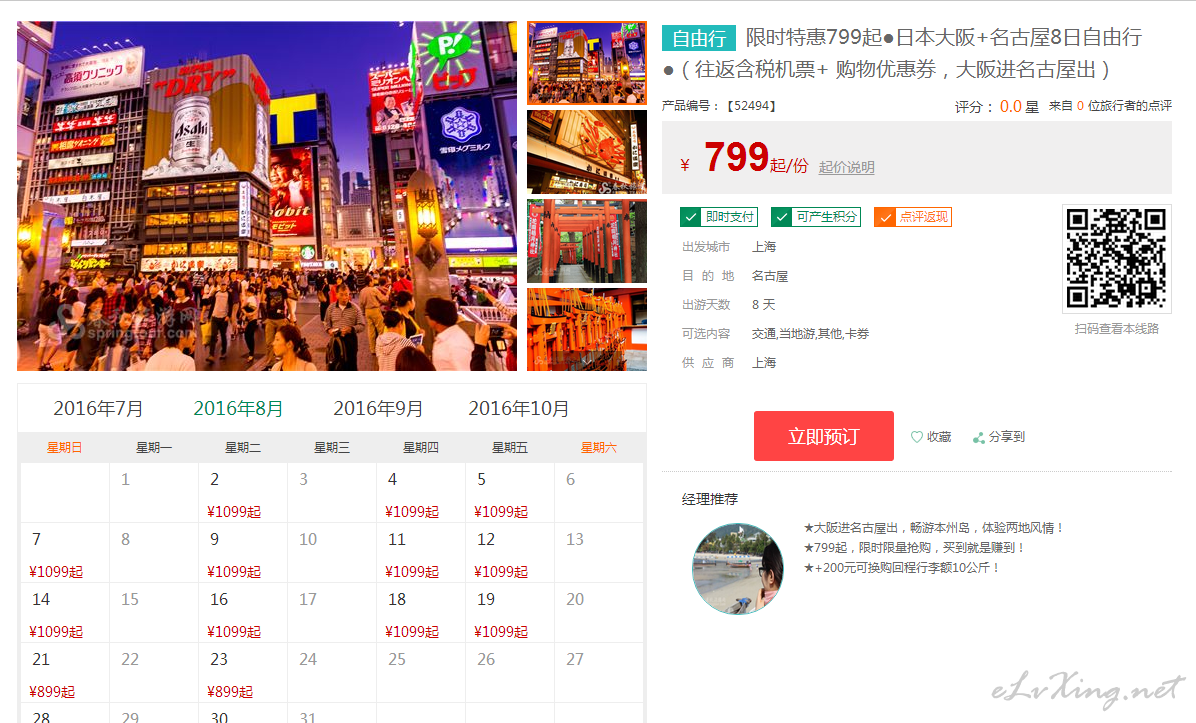1196x723 pixels.
Task: Click the manager avatar photo
Action: coord(738,569)
